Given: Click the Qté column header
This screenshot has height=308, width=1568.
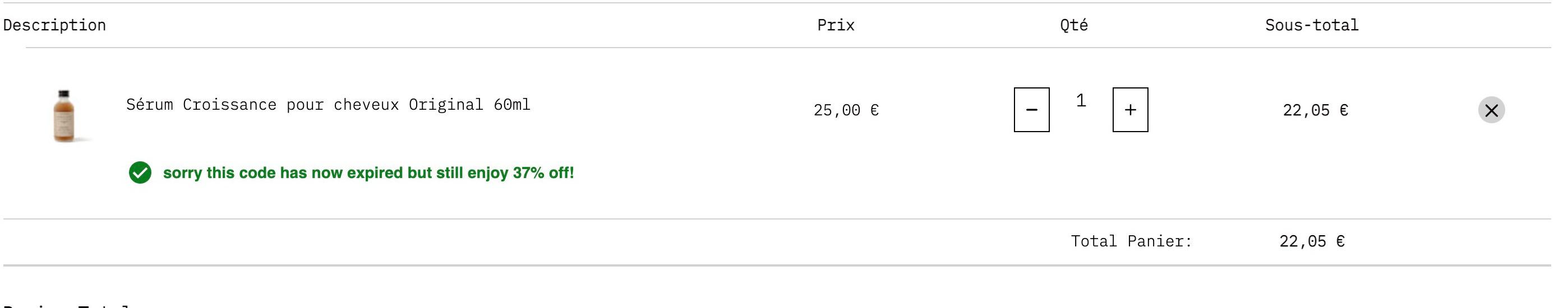Looking at the screenshot, I should pyautogui.click(x=1074, y=25).
